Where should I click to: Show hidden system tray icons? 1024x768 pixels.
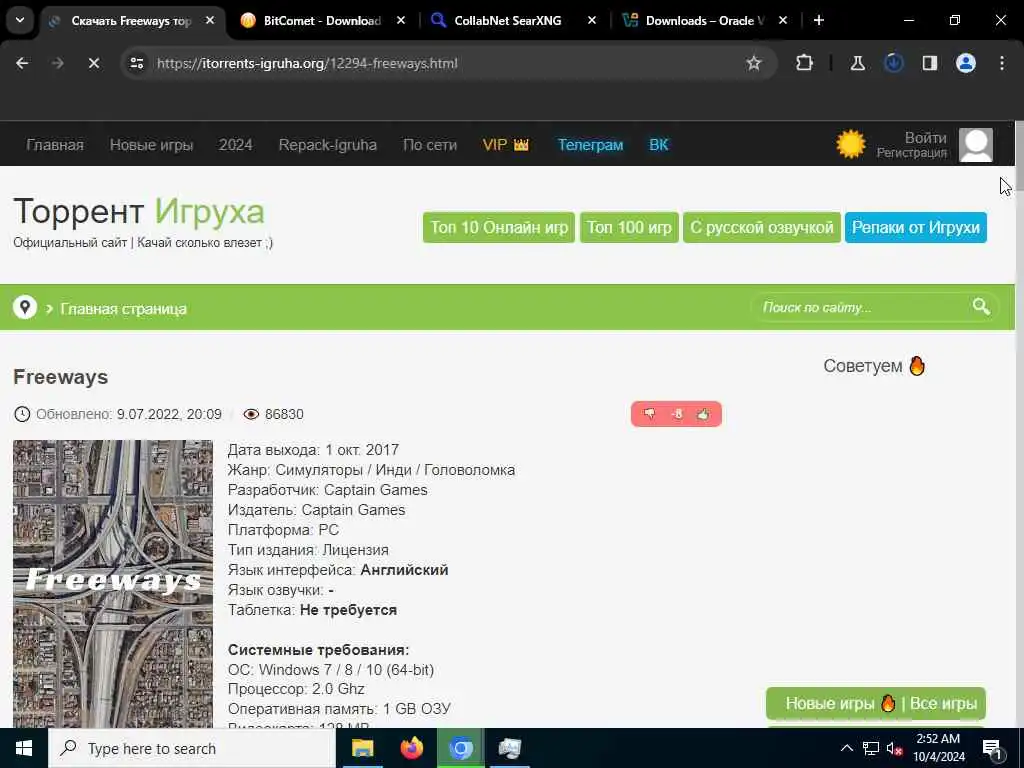[846, 748]
